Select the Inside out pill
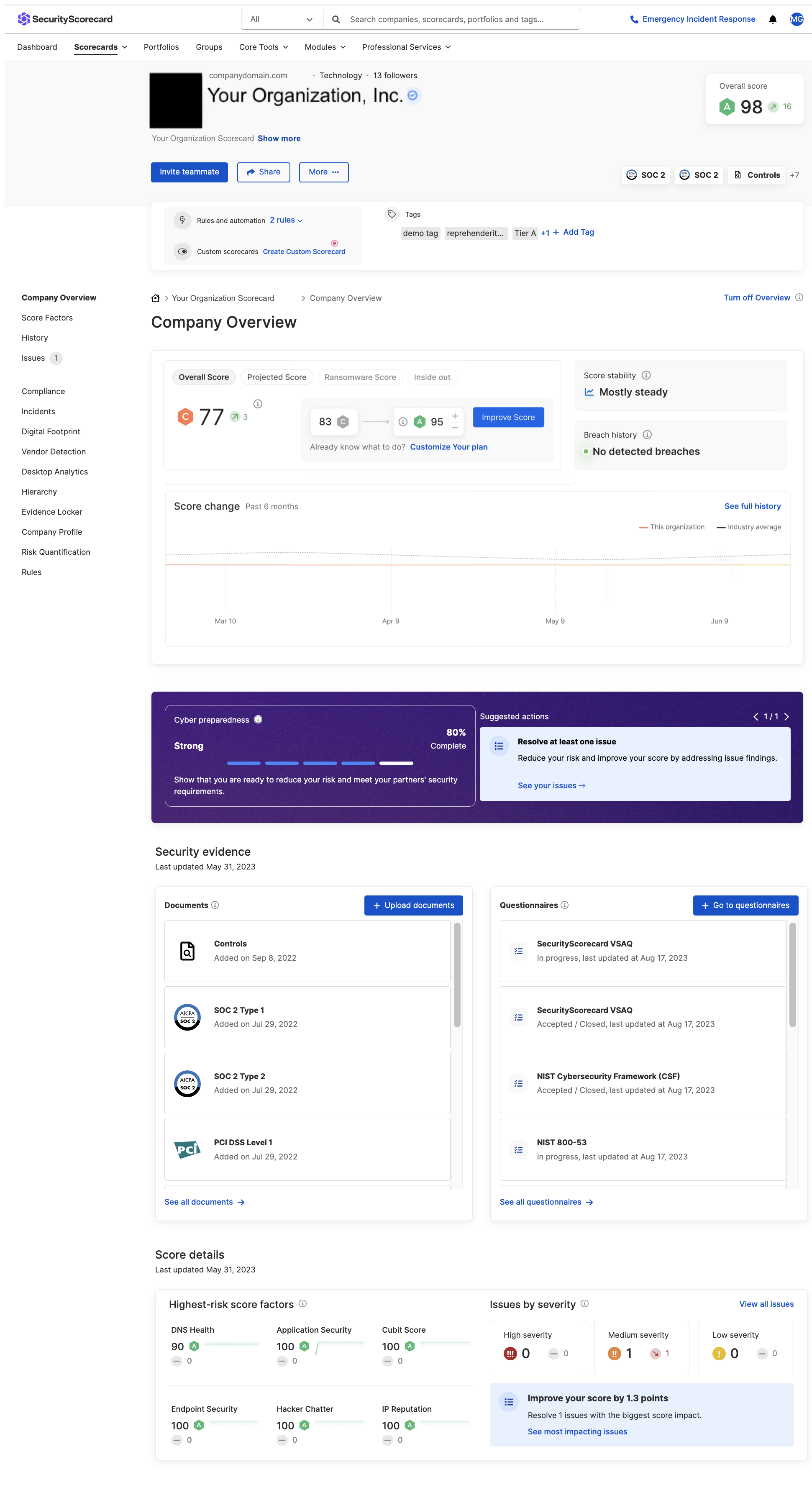This screenshot has height=1503, width=812. 432,377
